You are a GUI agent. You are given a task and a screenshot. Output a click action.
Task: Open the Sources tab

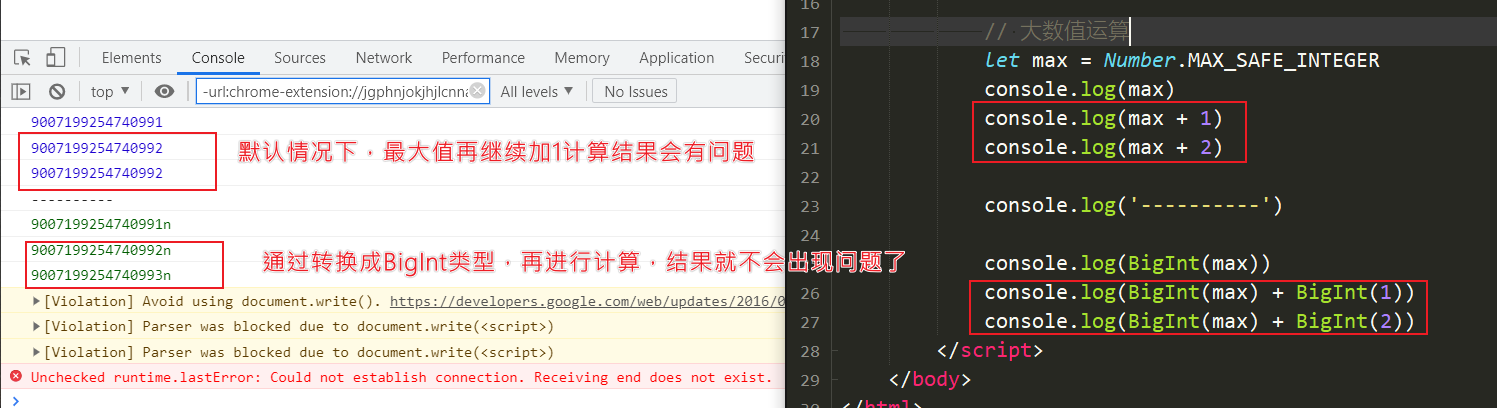point(300,58)
